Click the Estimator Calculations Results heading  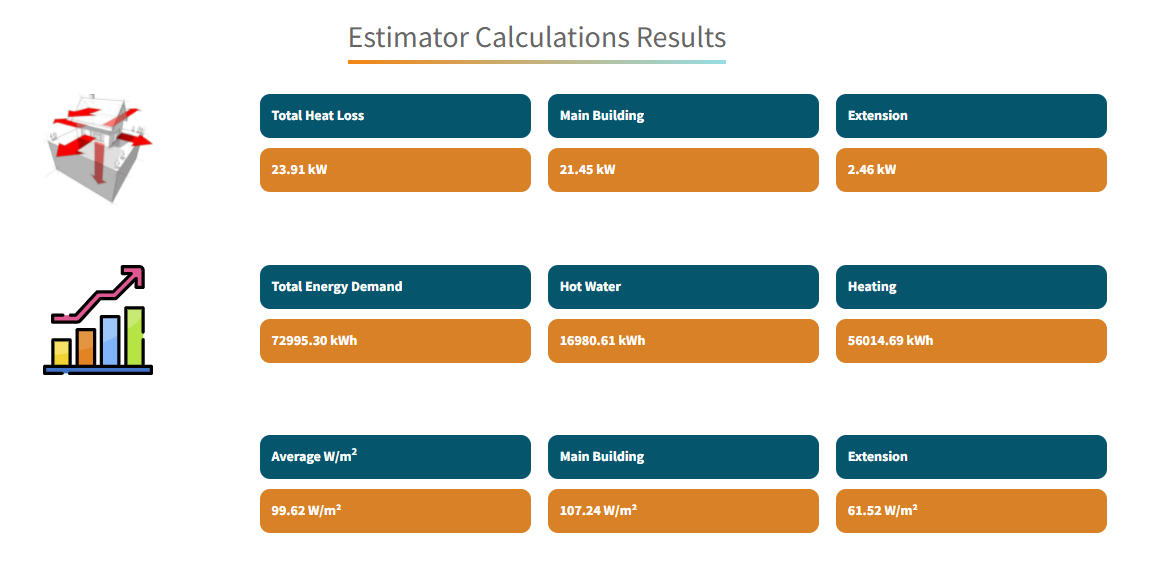pyautogui.click(x=536, y=38)
